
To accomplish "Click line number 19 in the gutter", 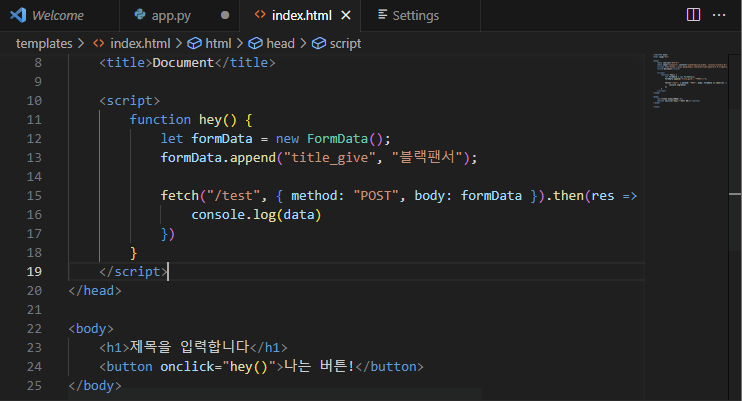I will tap(34, 272).
